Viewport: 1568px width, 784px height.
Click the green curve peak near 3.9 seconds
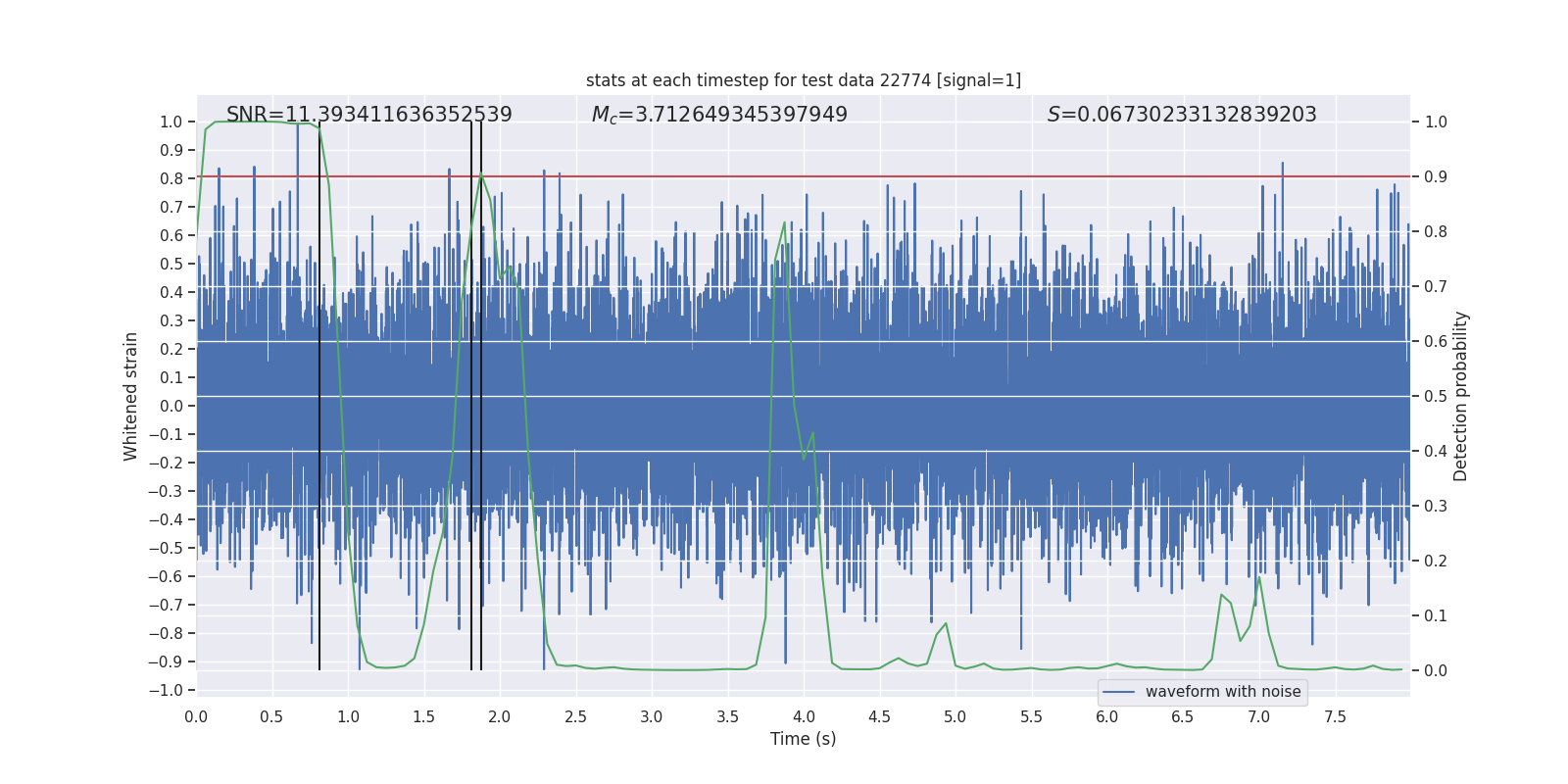pyautogui.click(x=785, y=223)
